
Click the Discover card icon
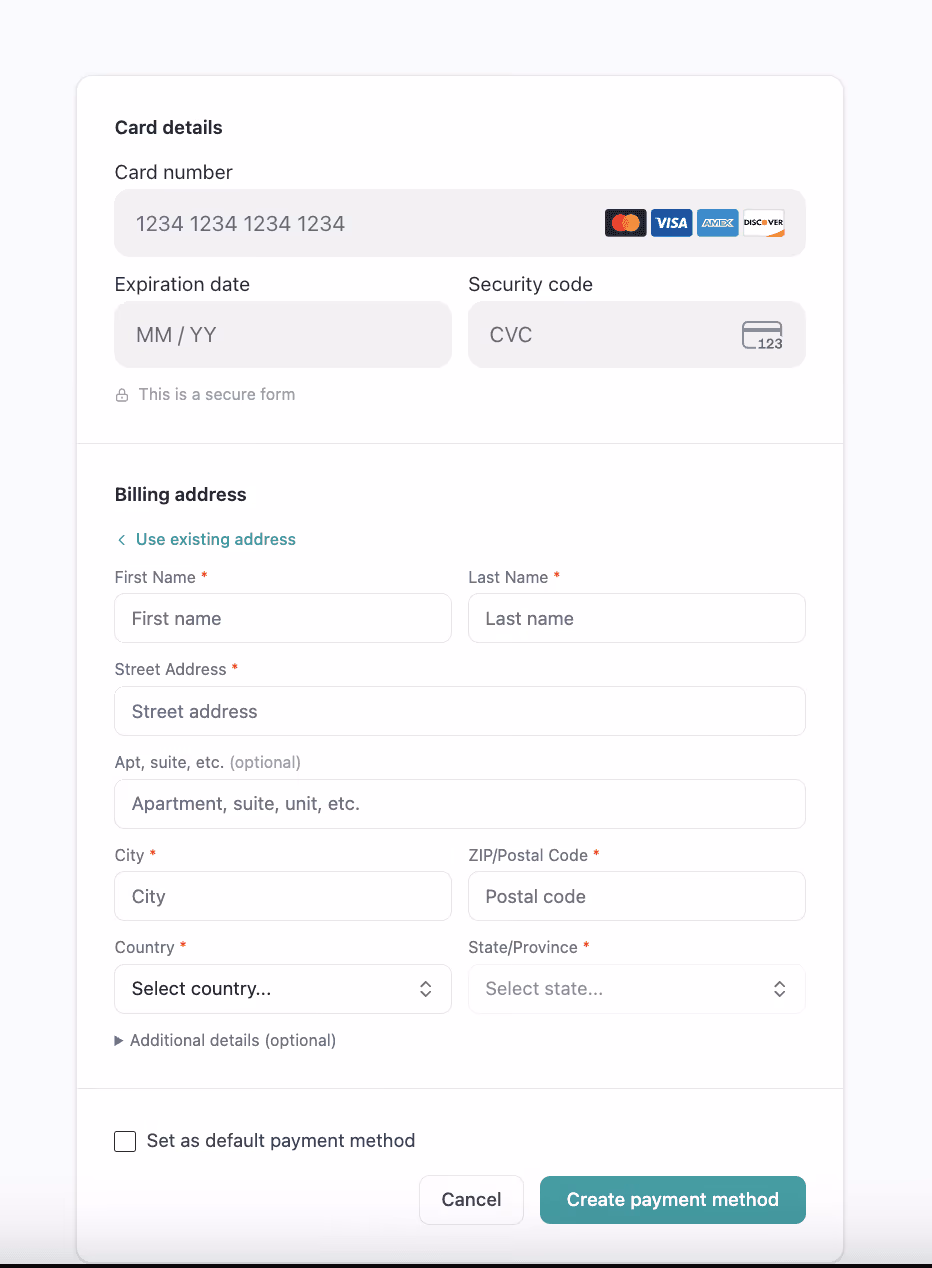764,223
